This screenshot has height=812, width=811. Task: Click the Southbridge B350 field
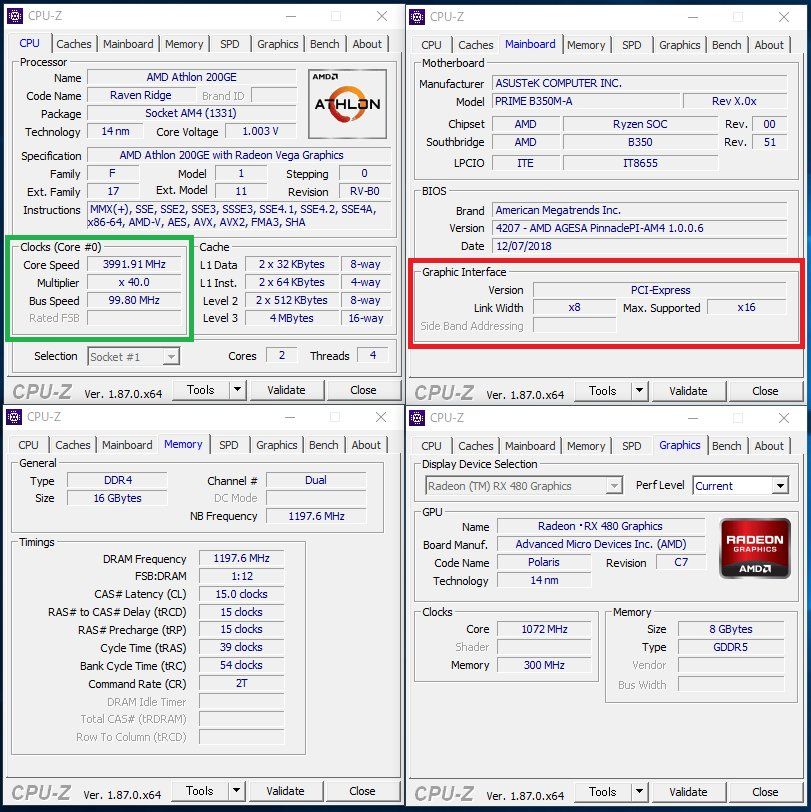640,142
